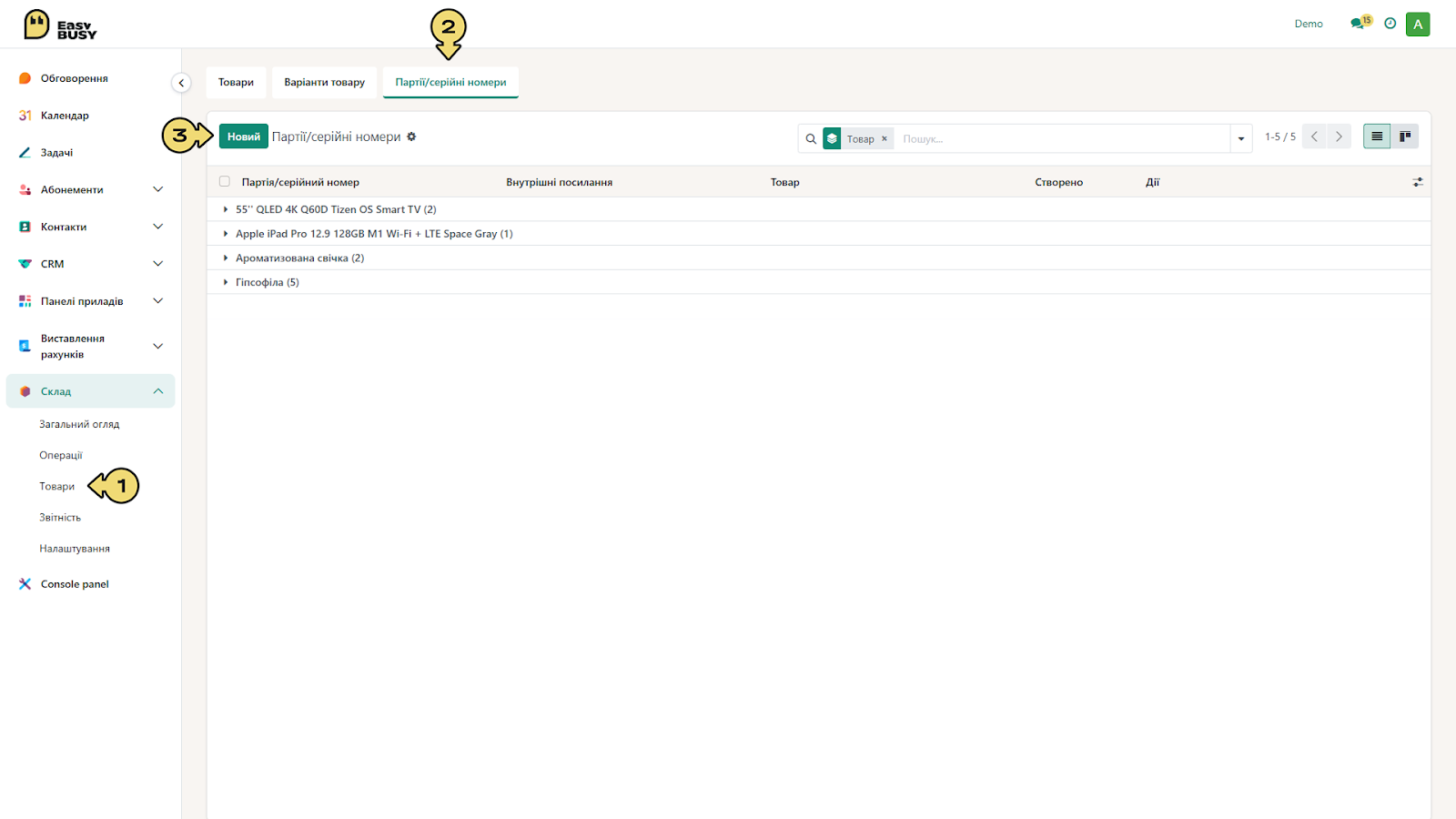
Task: Click the Контакти sidebar icon
Action: 25,227
